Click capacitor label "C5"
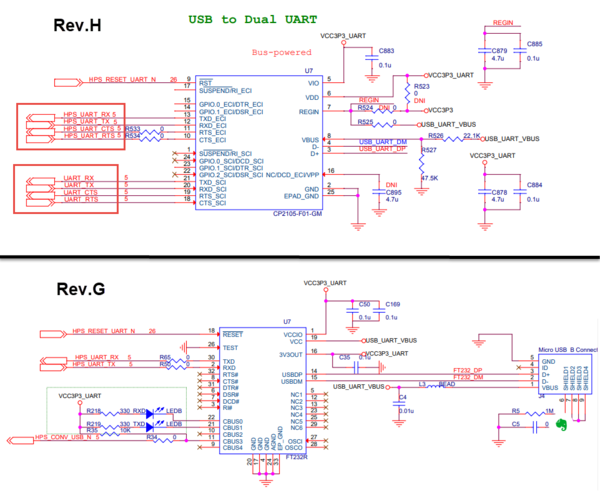This screenshot has height=491, width=600. click(516, 424)
